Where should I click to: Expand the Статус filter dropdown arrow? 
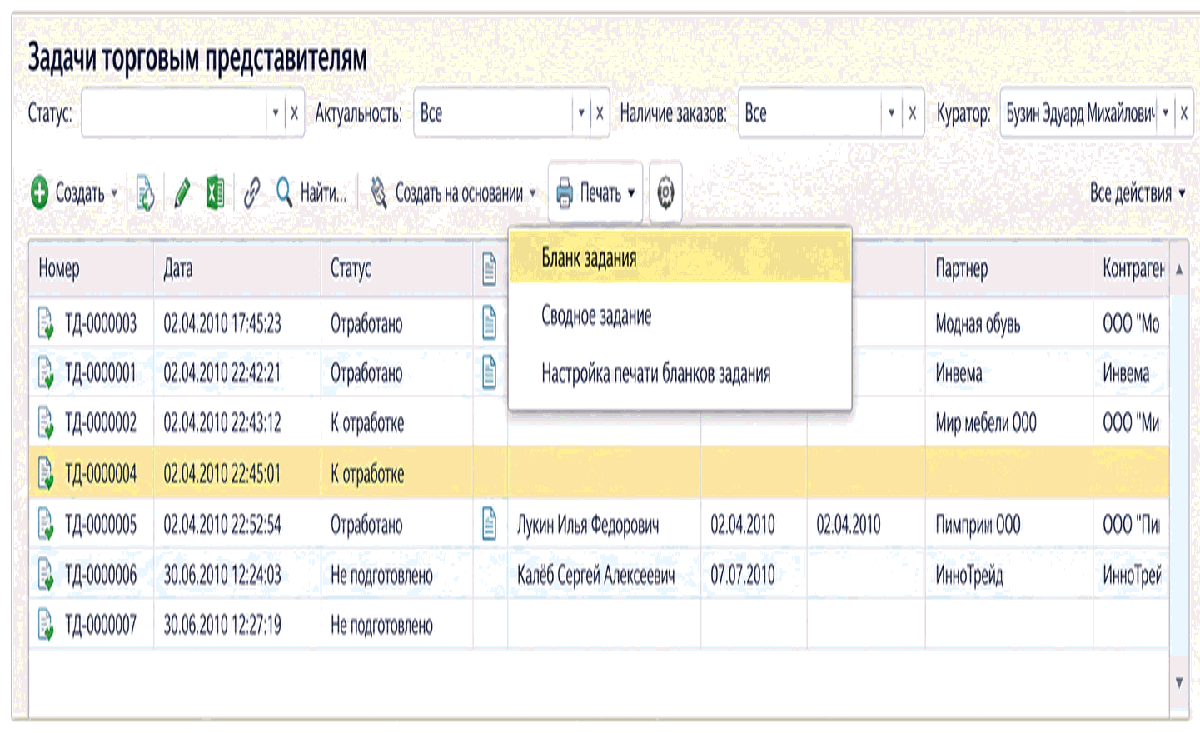pyautogui.click(x=276, y=114)
